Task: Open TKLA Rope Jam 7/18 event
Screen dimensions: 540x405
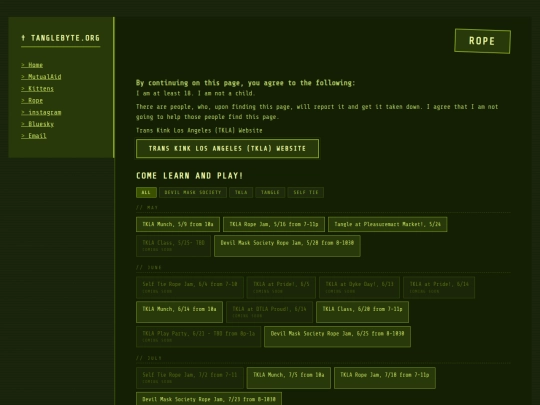Action: [x=385, y=378]
